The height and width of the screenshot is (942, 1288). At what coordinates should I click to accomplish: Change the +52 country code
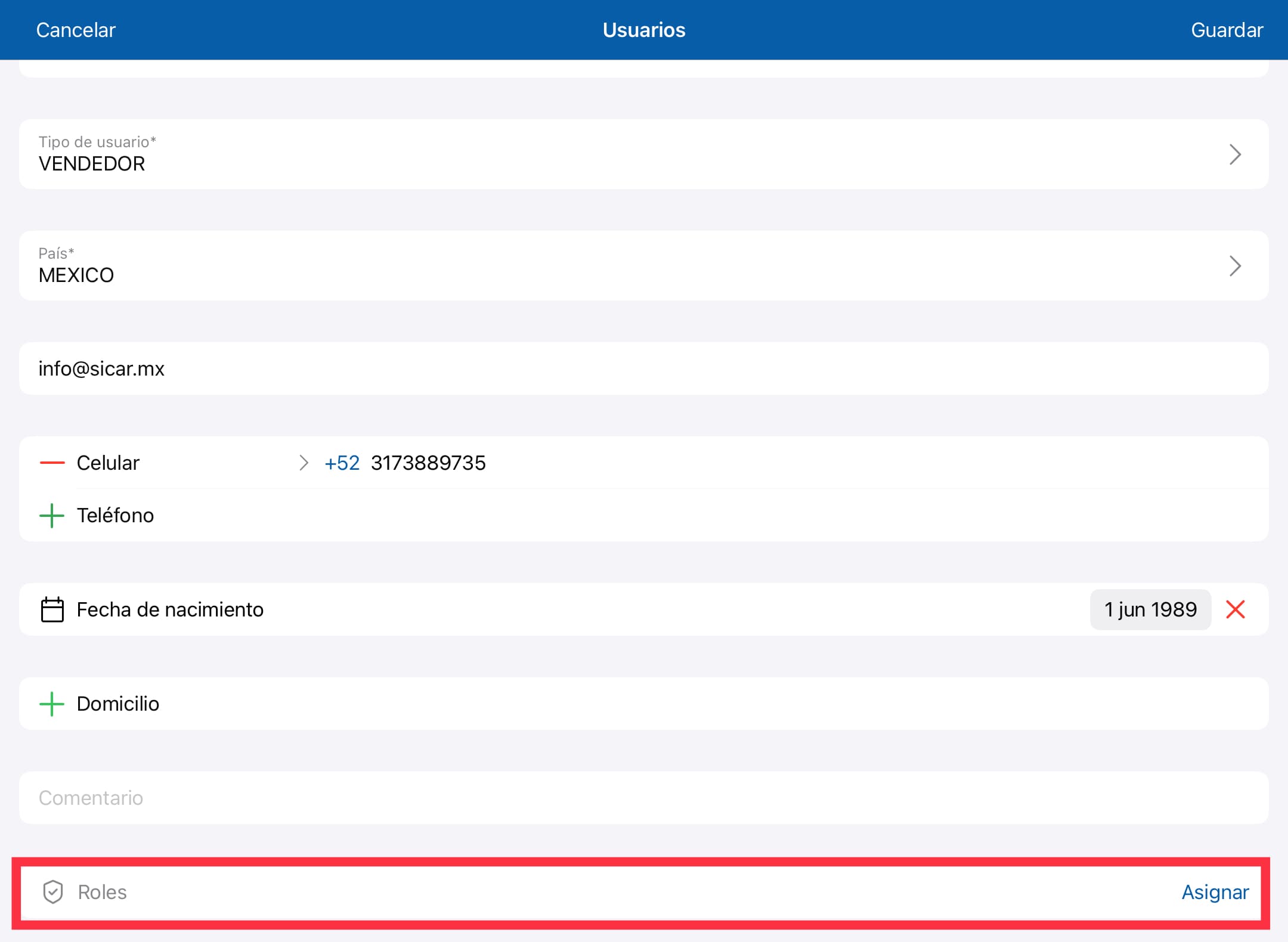pyautogui.click(x=342, y=463)
